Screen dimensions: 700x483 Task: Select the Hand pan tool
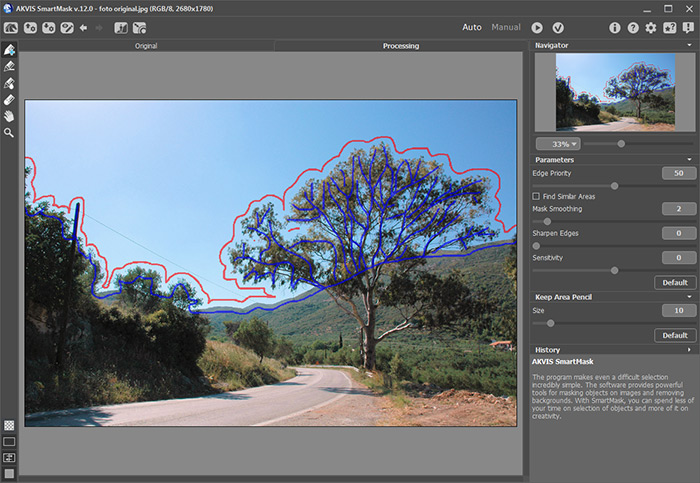point(9,117)
